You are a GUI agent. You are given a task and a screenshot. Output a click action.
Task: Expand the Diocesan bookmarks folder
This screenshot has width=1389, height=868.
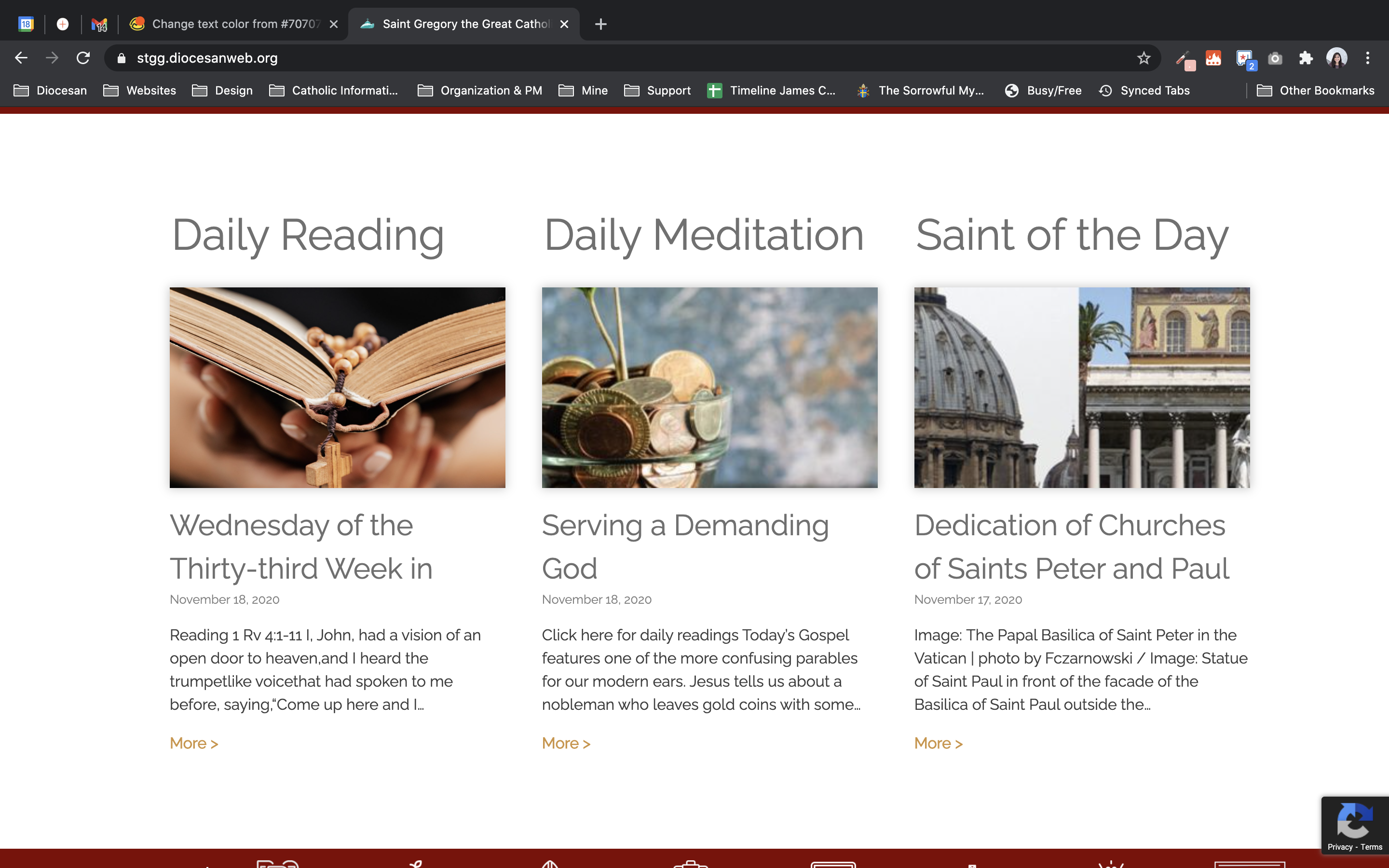51,91
